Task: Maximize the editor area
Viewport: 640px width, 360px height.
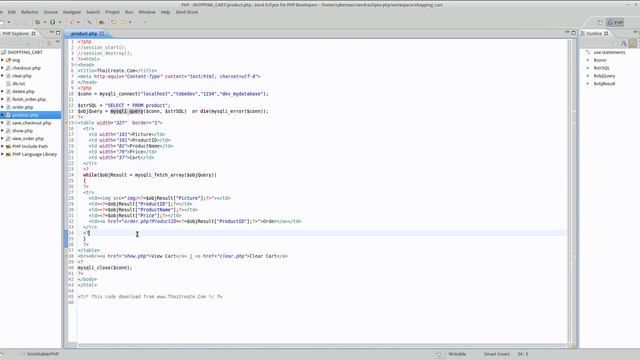Action: pos(573,33)
